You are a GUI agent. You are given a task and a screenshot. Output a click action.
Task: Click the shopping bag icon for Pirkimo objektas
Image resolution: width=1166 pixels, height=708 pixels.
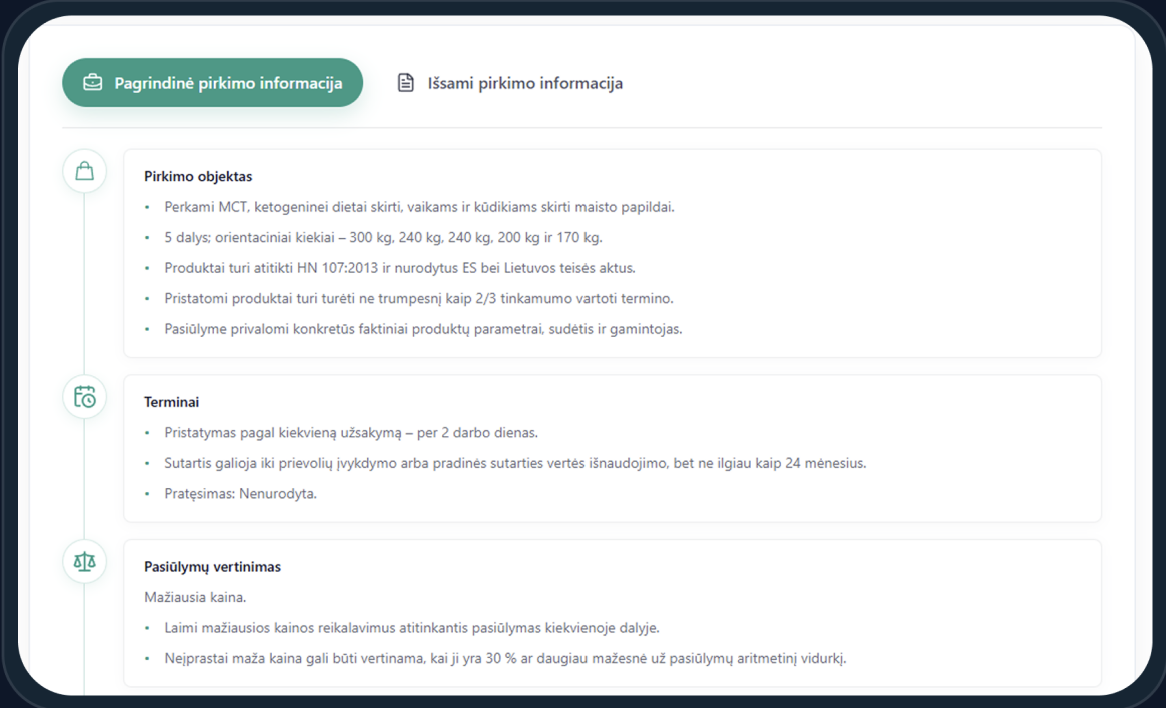click(85, 171)
